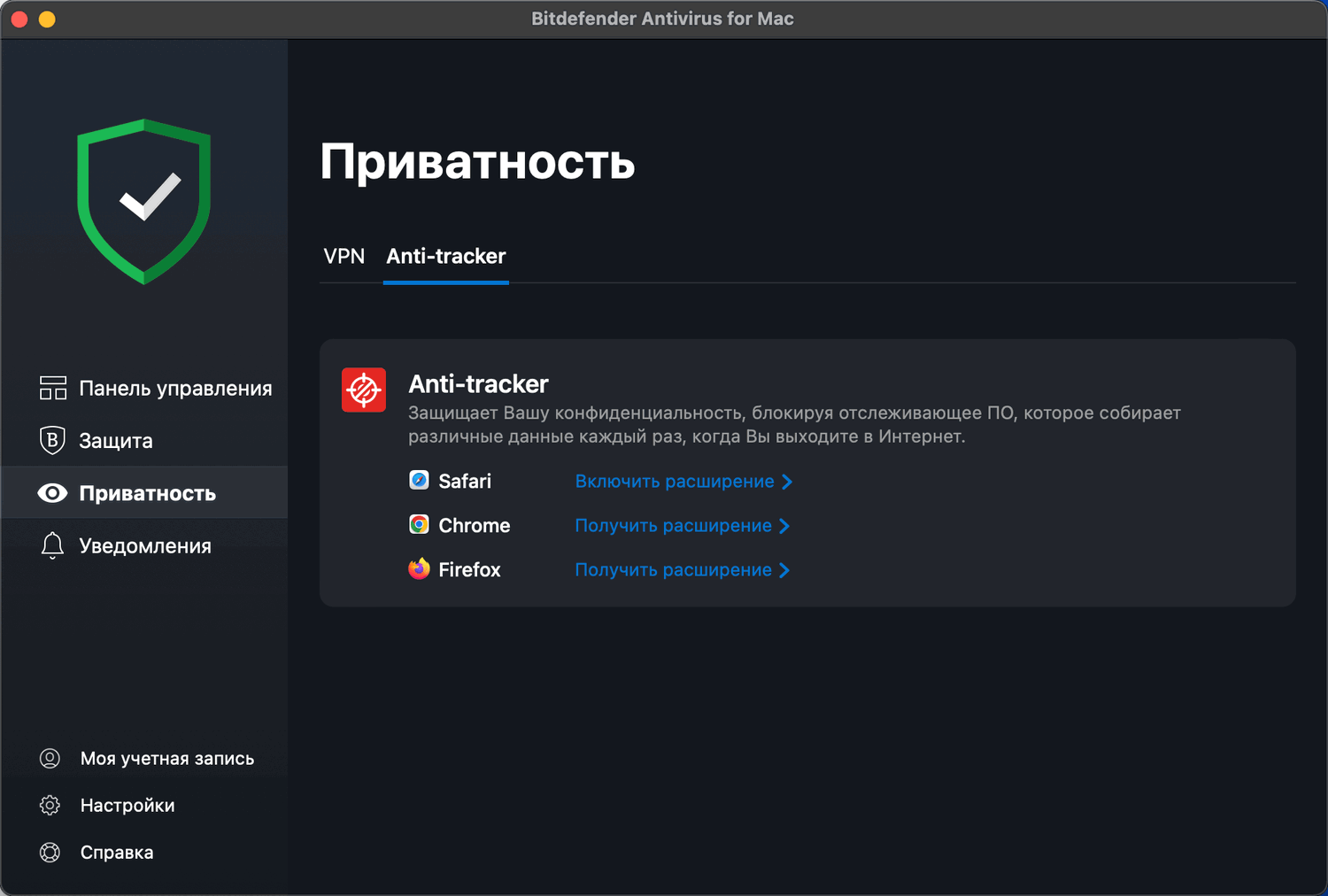The height and width of the screenshot is (896, 1328).
Task: Click the Моя учетная запись profile icon
Action: 50,758
